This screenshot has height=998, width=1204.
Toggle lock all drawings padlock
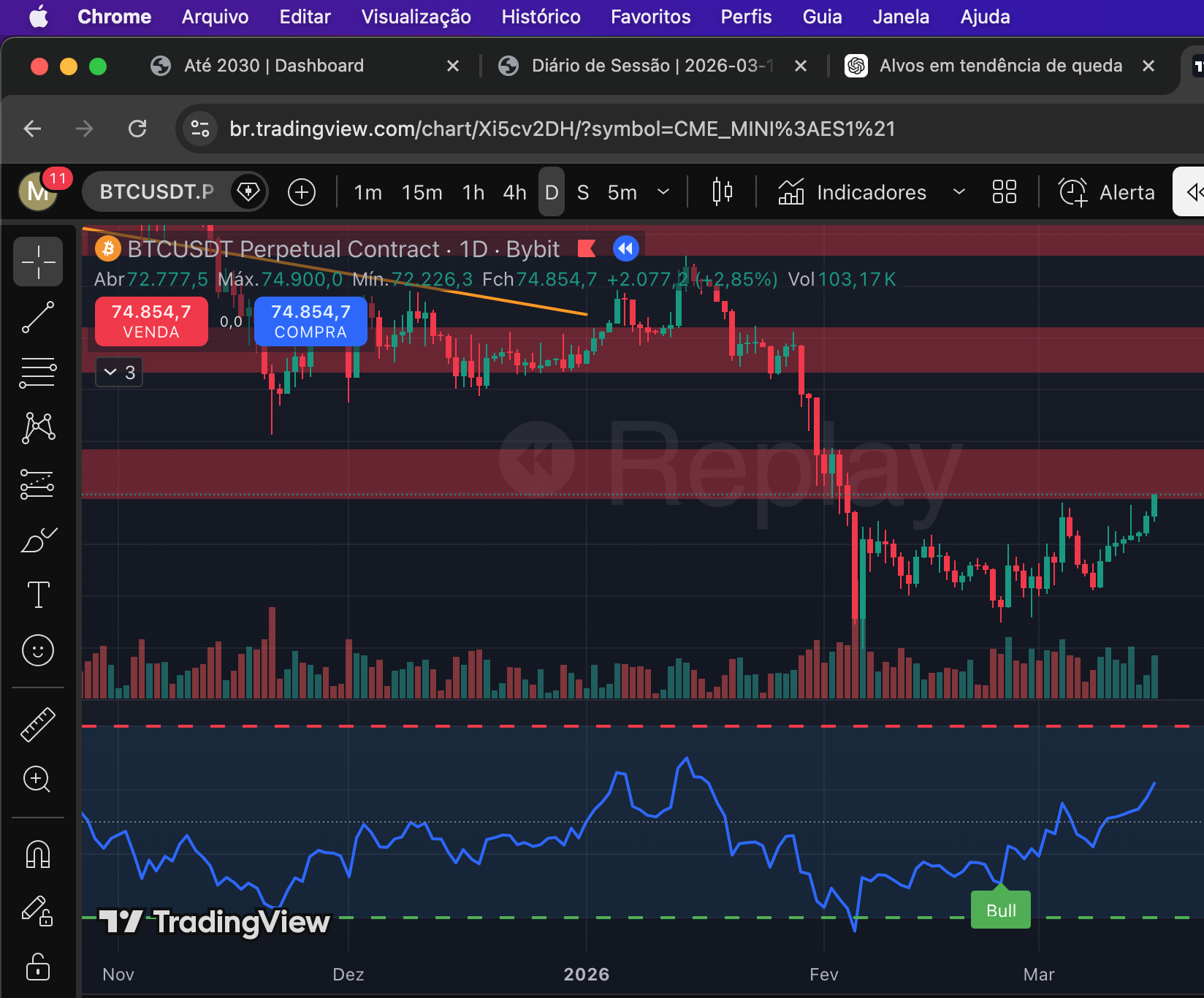pyautogui.click(x=38, y=967)
